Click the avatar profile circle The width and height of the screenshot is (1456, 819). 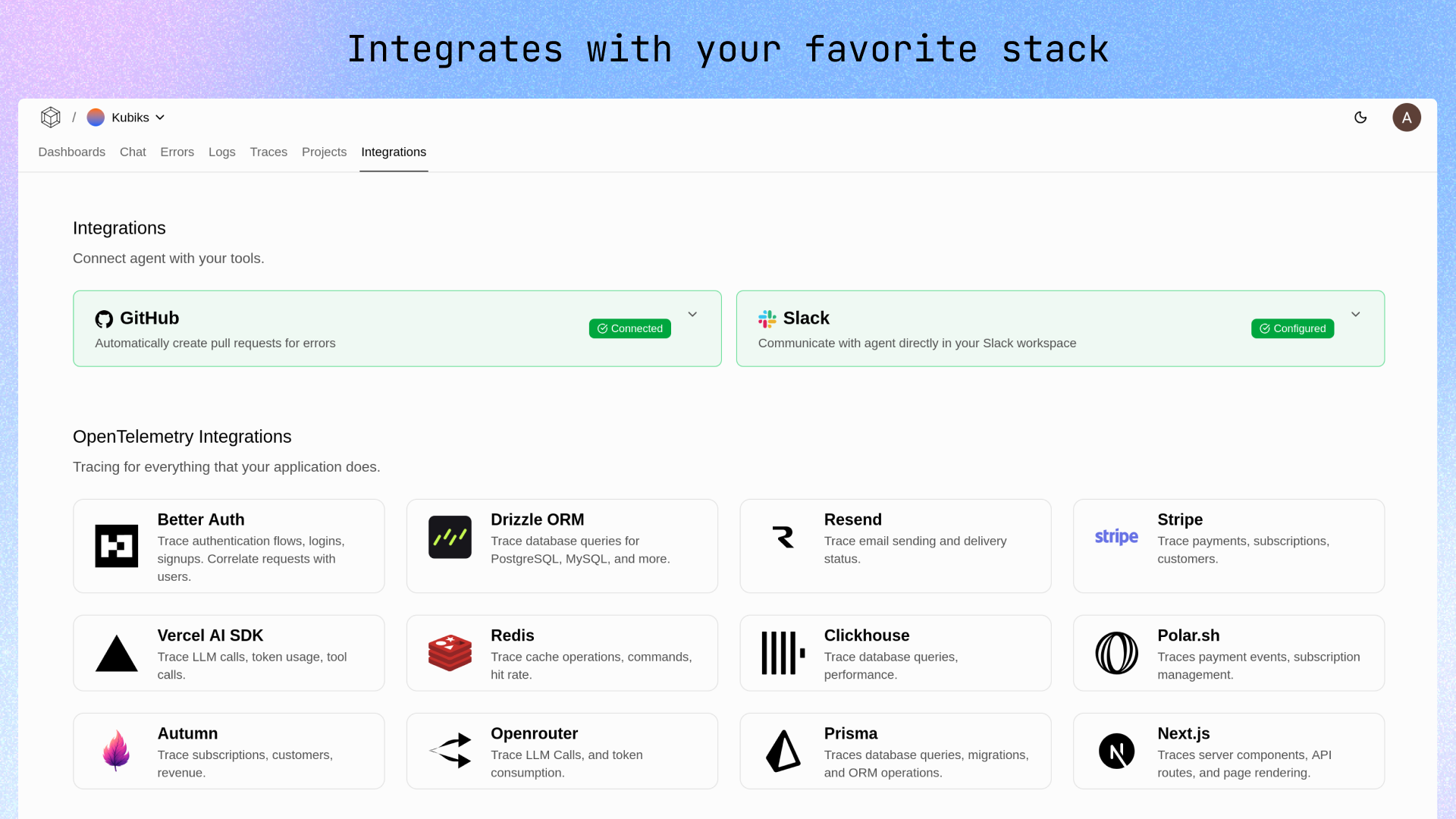click(1407, 118)
